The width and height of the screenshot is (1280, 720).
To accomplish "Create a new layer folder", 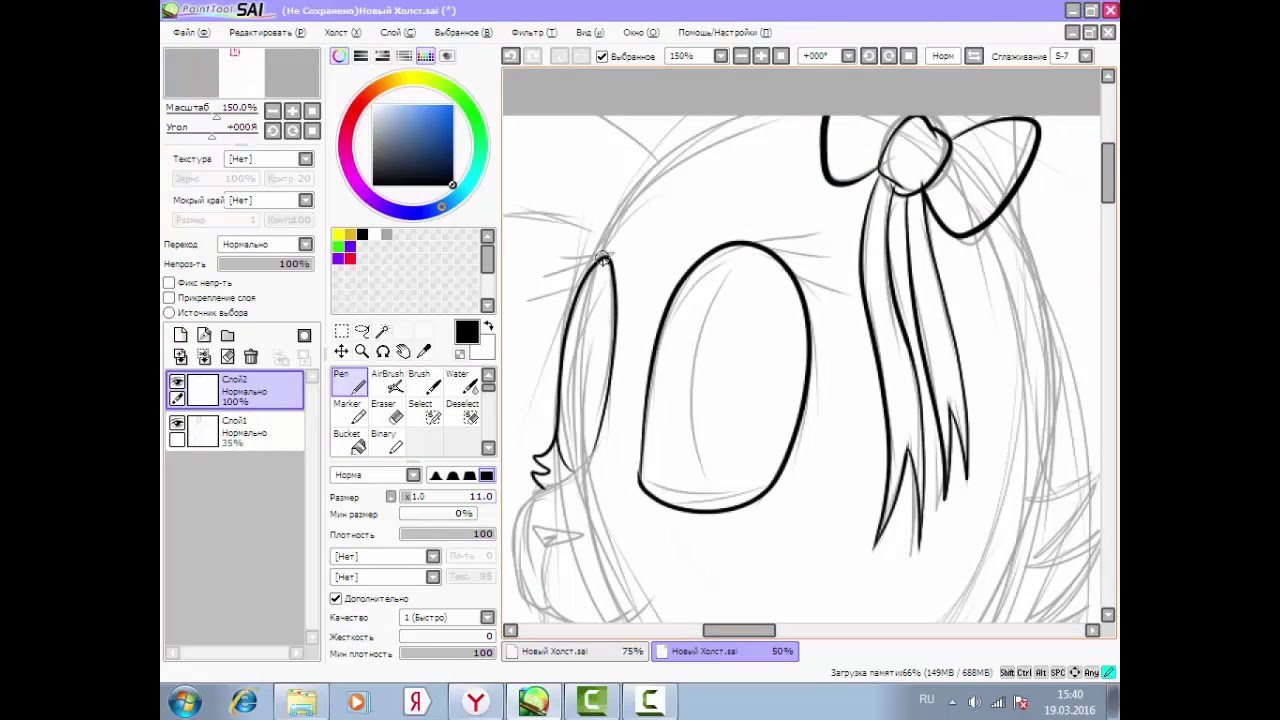I will click(228, 336).
